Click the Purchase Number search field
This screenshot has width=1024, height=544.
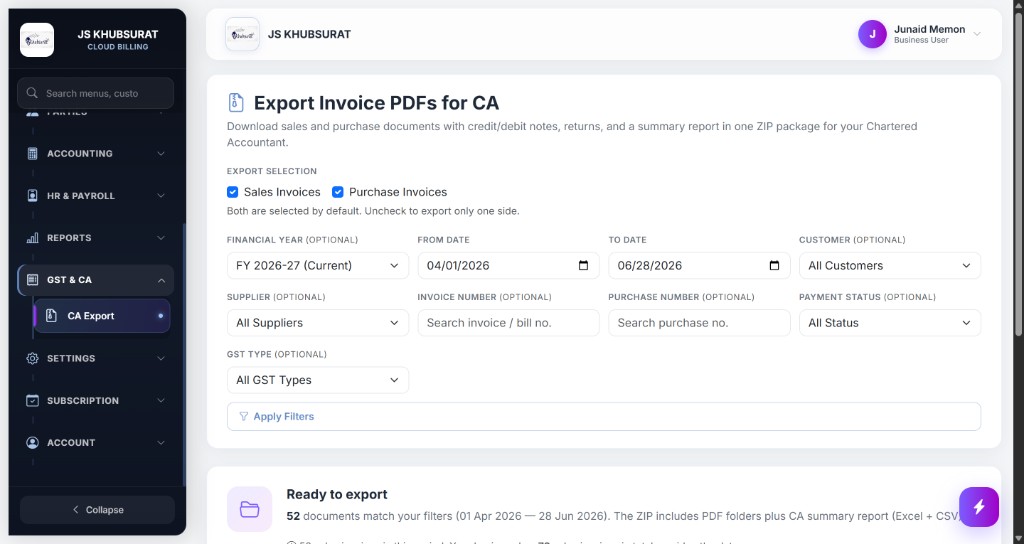tap(699, 323)
